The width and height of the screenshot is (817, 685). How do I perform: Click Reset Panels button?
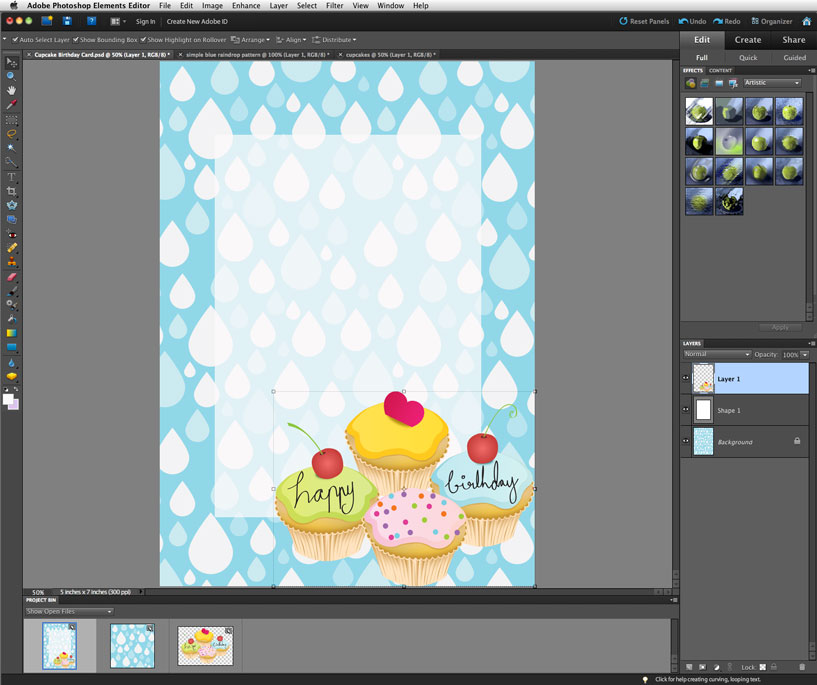click(x=644, y=21)
